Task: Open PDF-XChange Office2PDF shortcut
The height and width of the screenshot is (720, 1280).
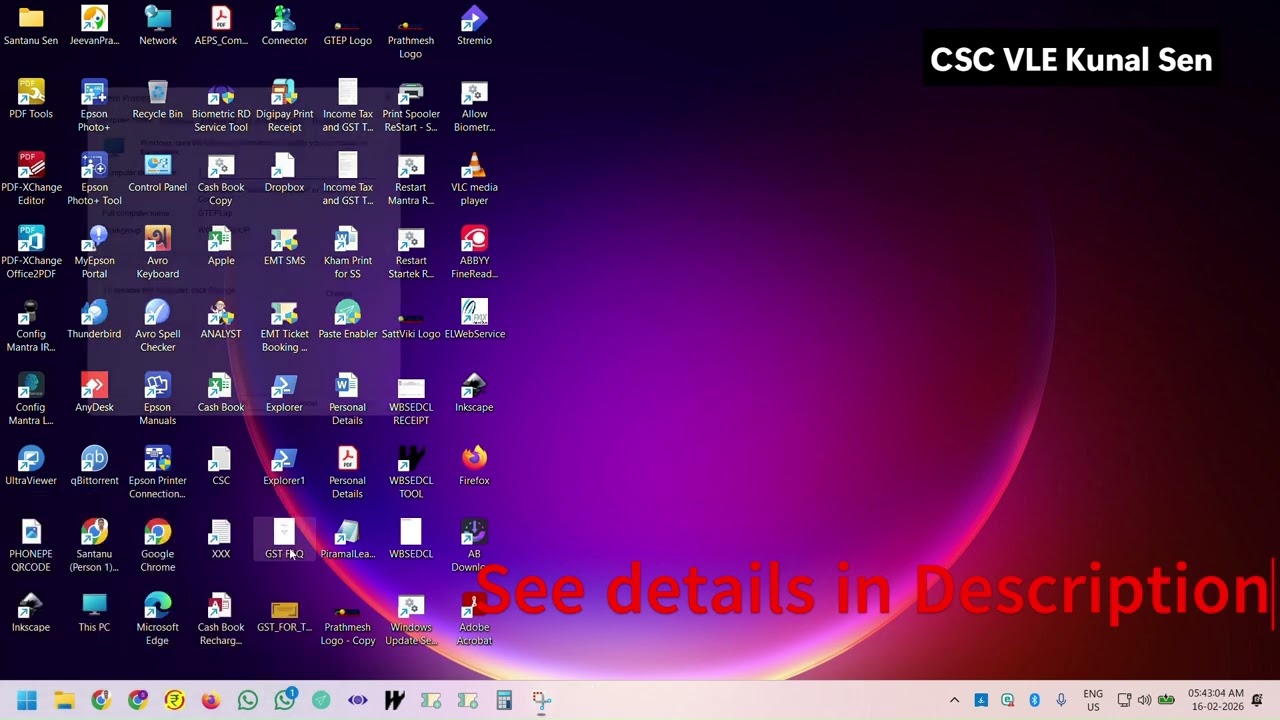Action: tap(31, 252)
